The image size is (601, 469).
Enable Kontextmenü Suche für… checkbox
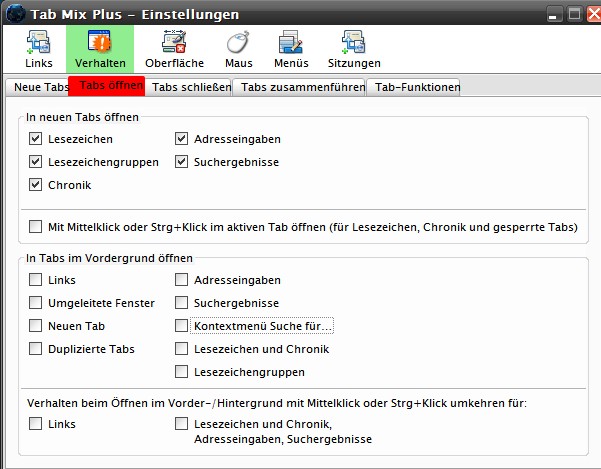pyautogui.click(x=181, y=326)
